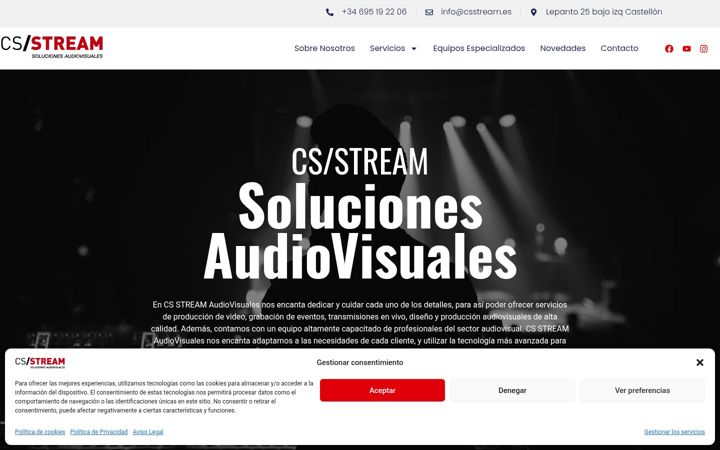
Task: Open Ver preferencias for cookies
Action: pos(642,390)
